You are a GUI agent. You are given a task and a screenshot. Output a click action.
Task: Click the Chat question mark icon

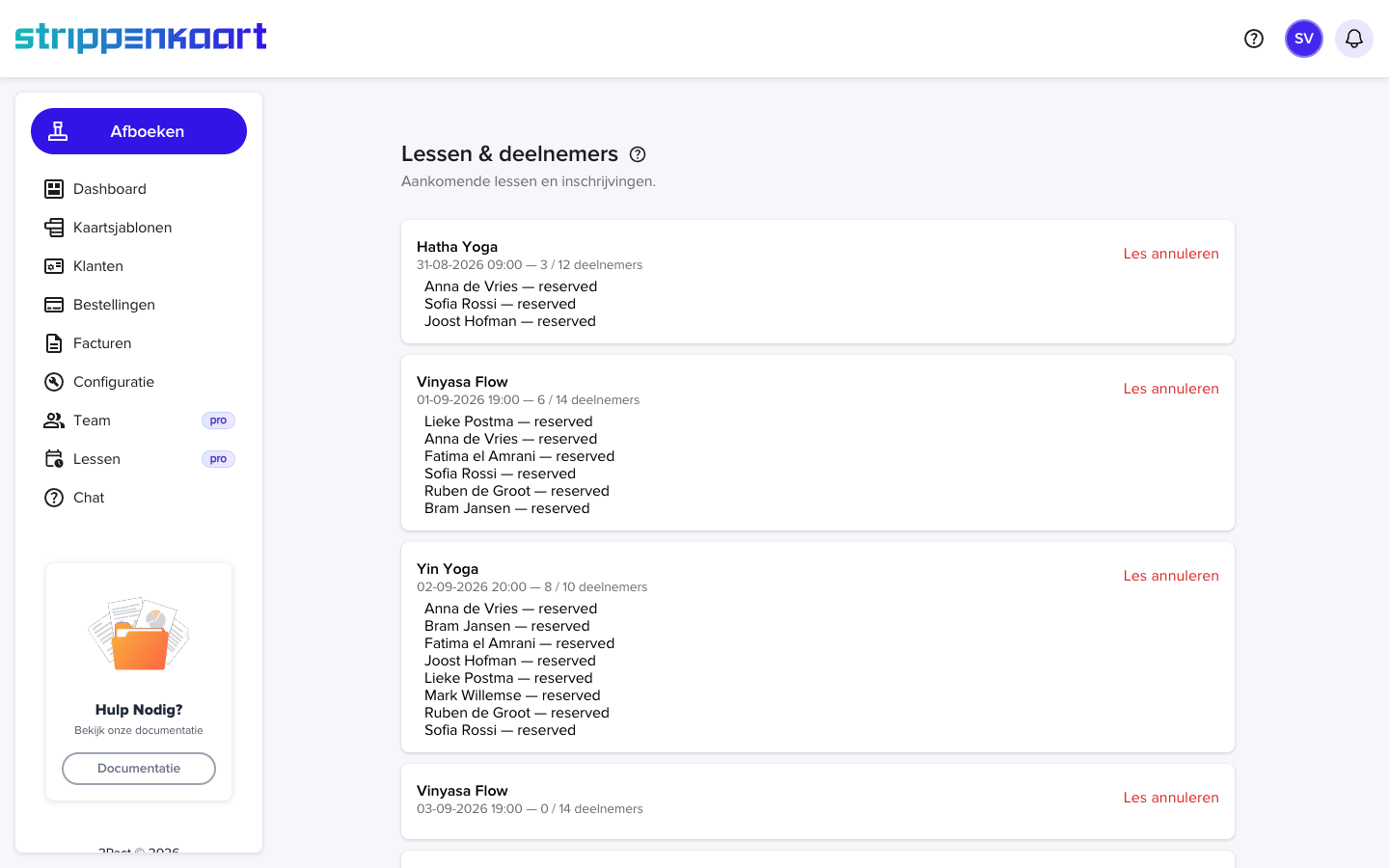pyautogui.click(x=54, y=498)
